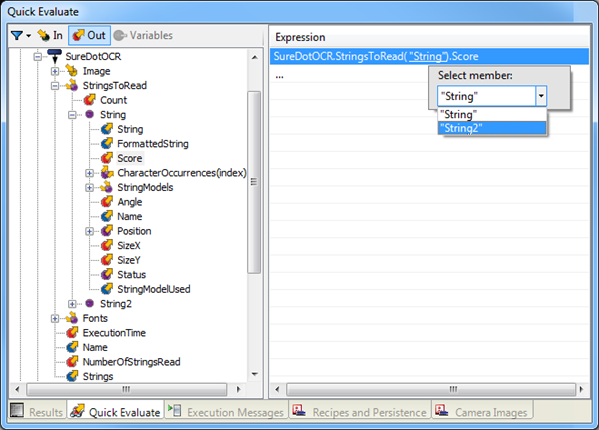The image size is (599, 430).
Task: Click expression pane scrollbar right arrow
Action: (581, 390)
